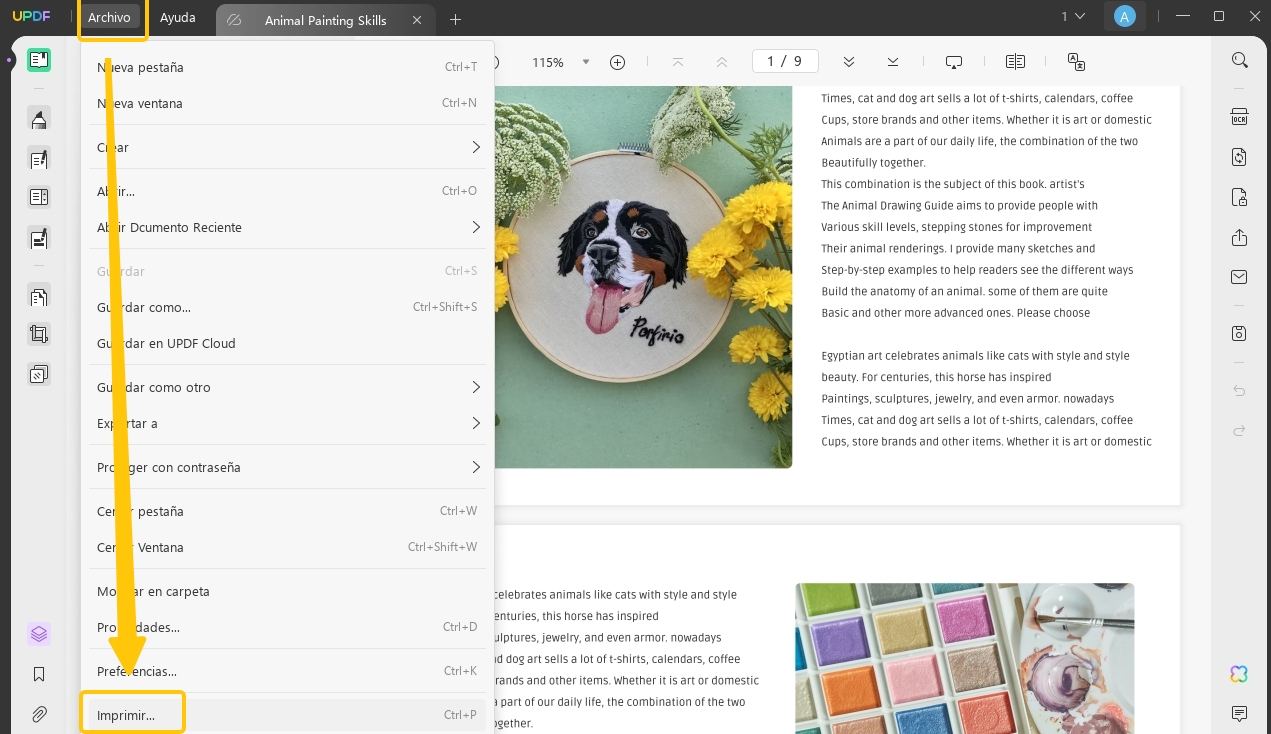The width and height of the screenshot is (1271, 734).
Task: Choose Guardar como... menu entry
Action: pyautogui.click(x=287, y=307)
